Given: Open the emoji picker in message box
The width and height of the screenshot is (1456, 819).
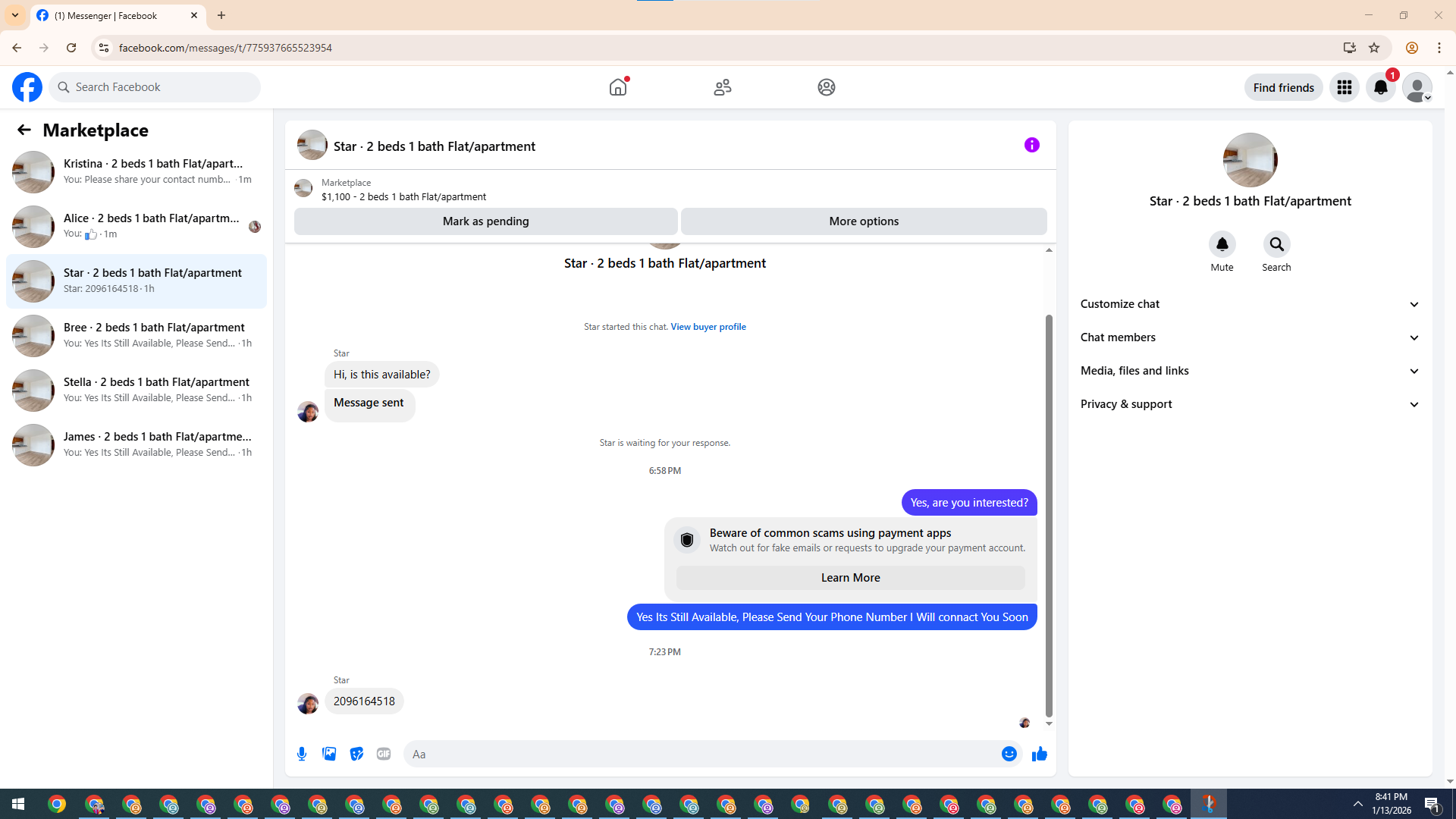Looking at the screenshot, I should pos(1009,754).
